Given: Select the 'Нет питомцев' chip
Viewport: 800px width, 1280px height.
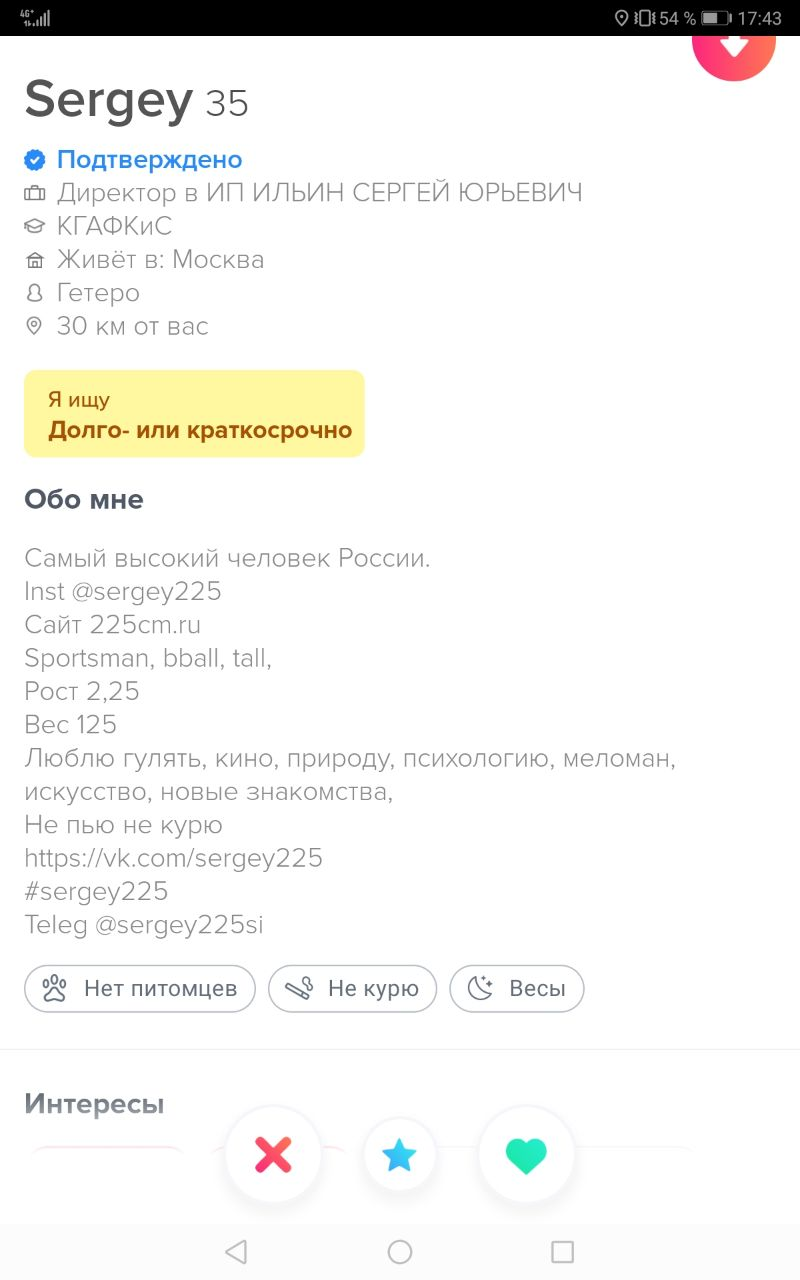Looking at the screenshot, I should [140, 989].
